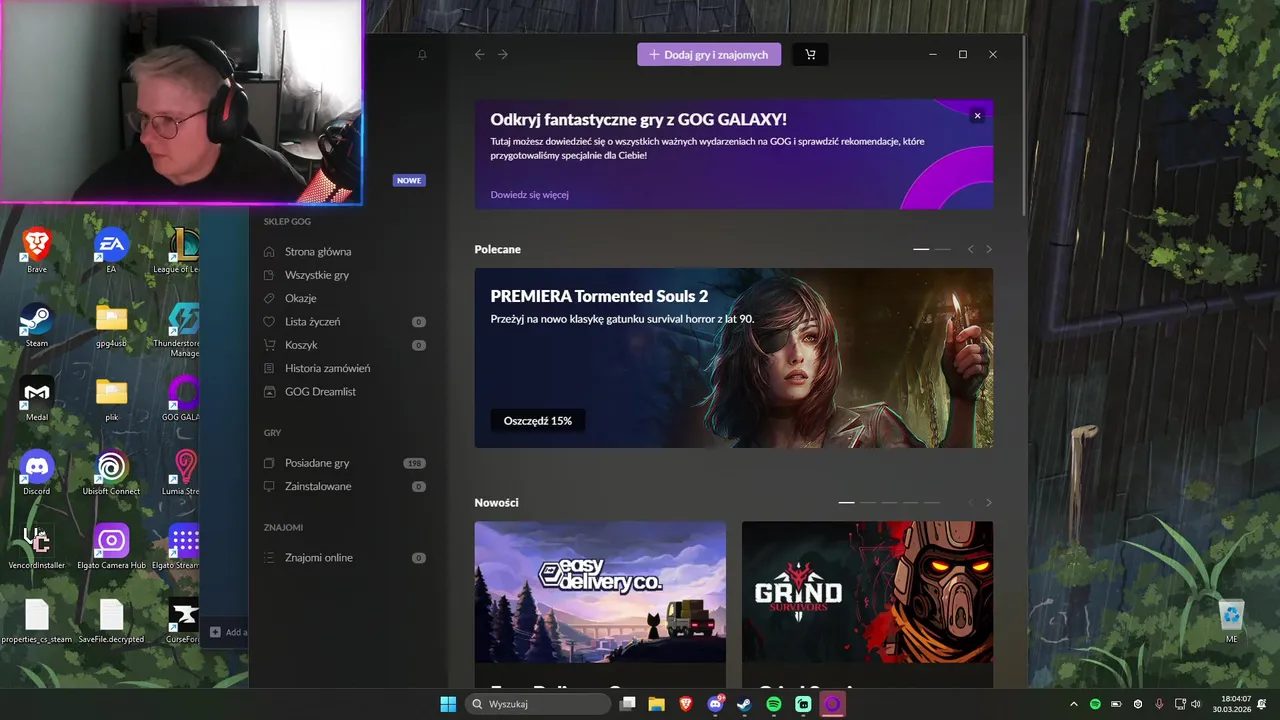The width and height of the screenshot is (1280, 720).
Task: Follow the Dowiedz się więcej link
Action: pos(529,195)
